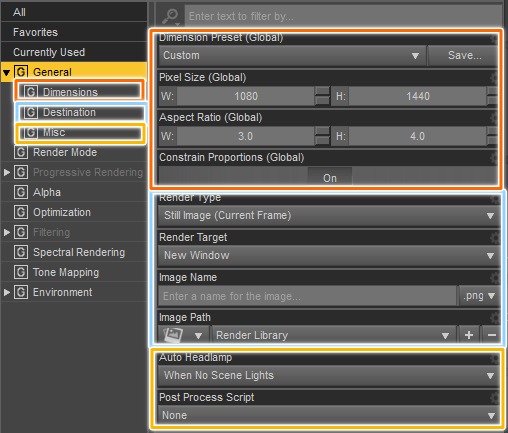
Task: Open the Render Library path dropdown
Action: pos(333,335)
